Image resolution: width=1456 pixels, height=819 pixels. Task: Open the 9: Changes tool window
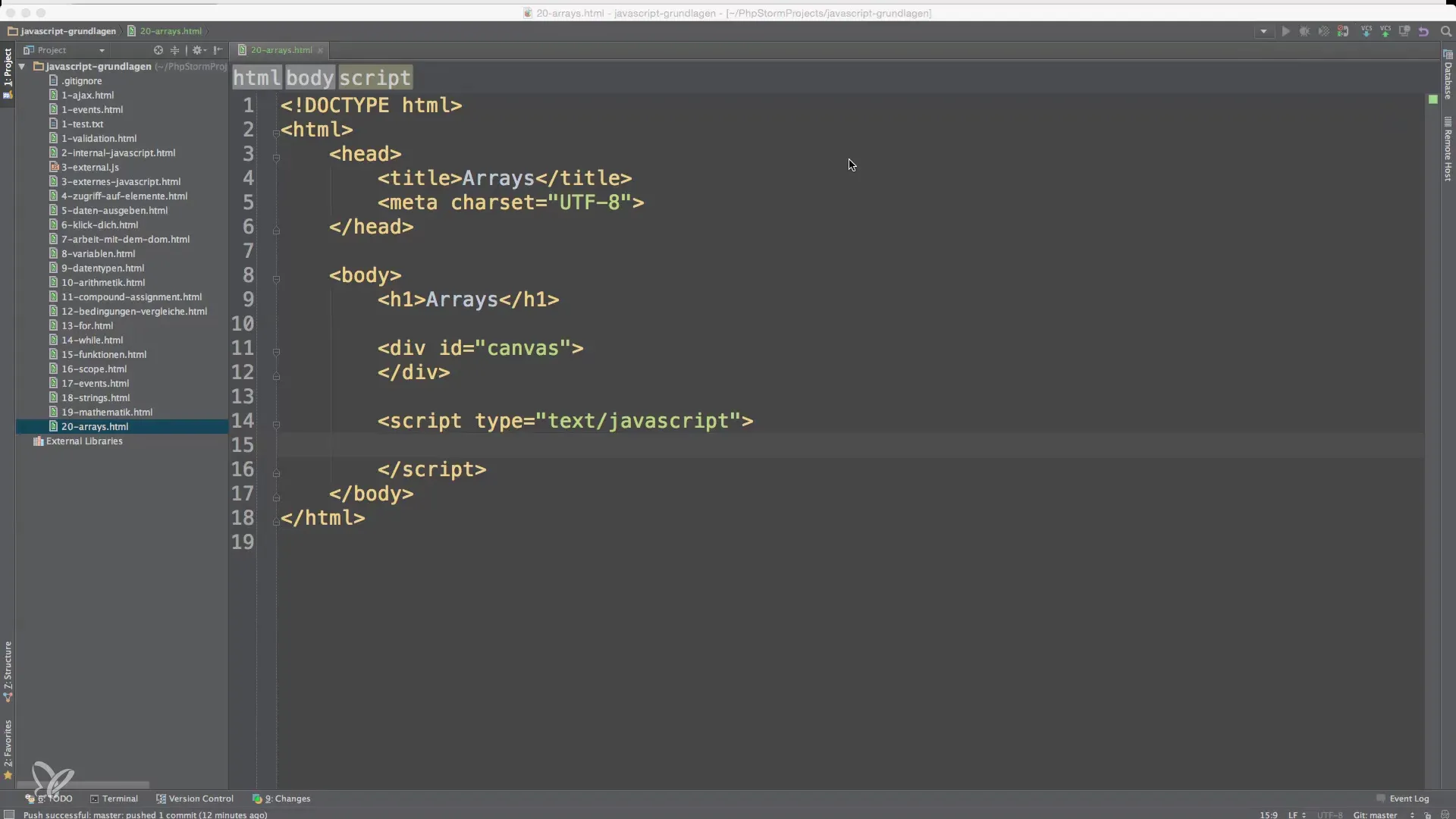tap(281, 799)
